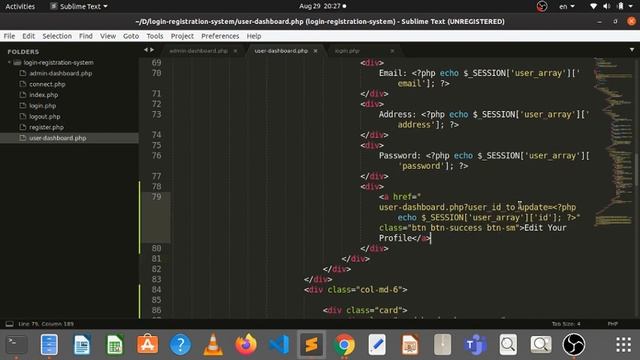Open the Find menu
The height and width of the screenshot is (360, 640).
pos(86,36)
